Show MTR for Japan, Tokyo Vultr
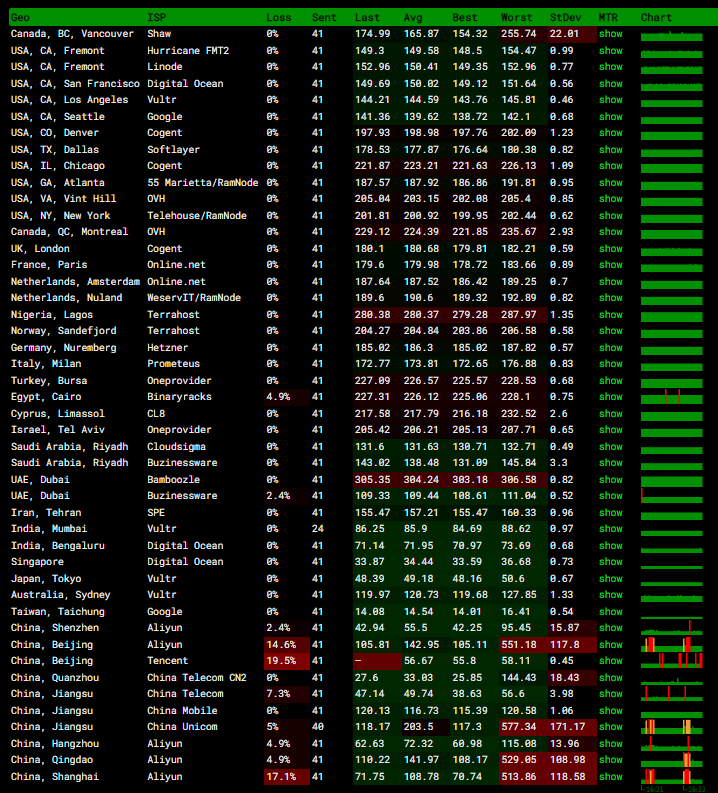This screenshot has height=793, width=718. pos(610,579)
